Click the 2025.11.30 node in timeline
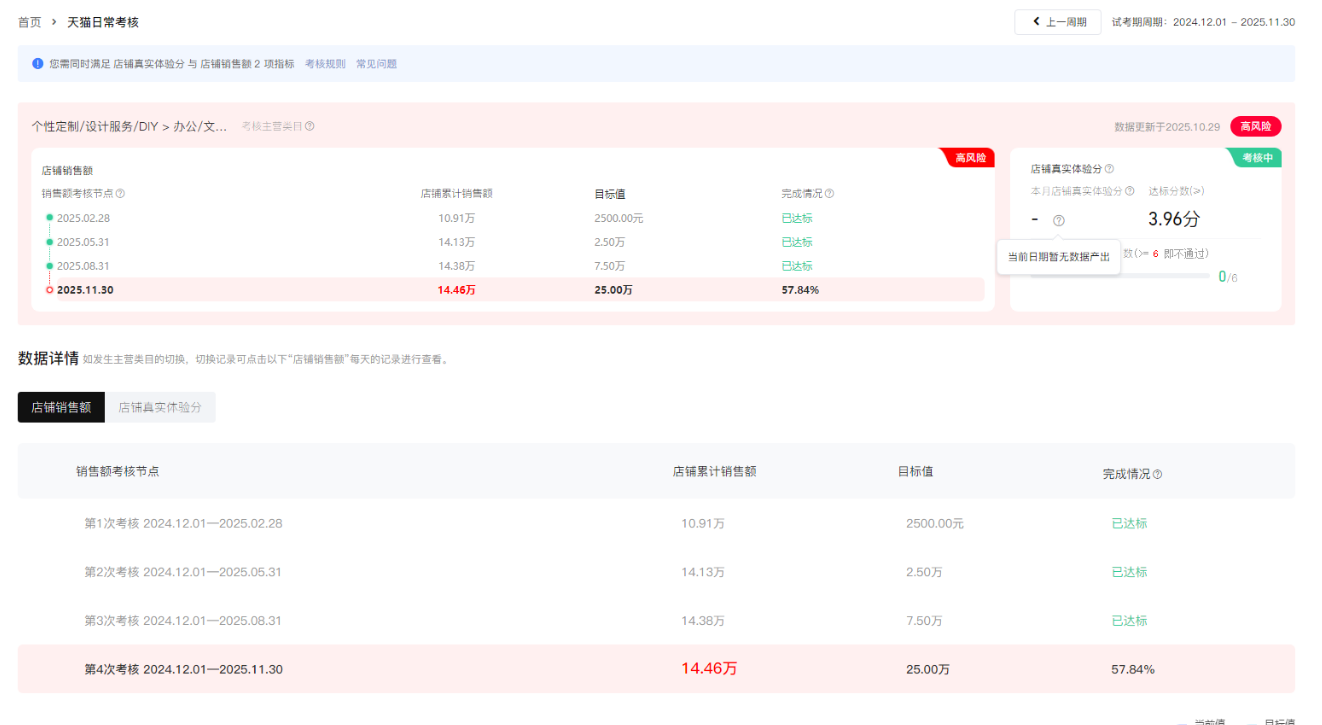Screen dimensions: 1322x725 [83, 290]
